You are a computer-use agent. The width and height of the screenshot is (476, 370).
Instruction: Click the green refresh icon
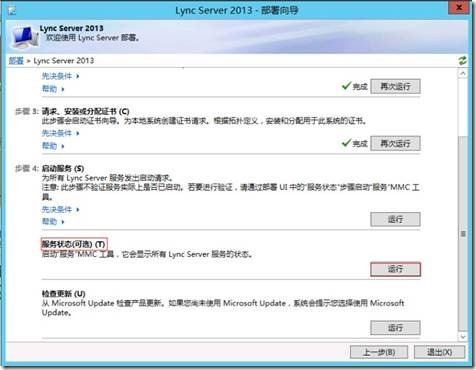(462, 61)
